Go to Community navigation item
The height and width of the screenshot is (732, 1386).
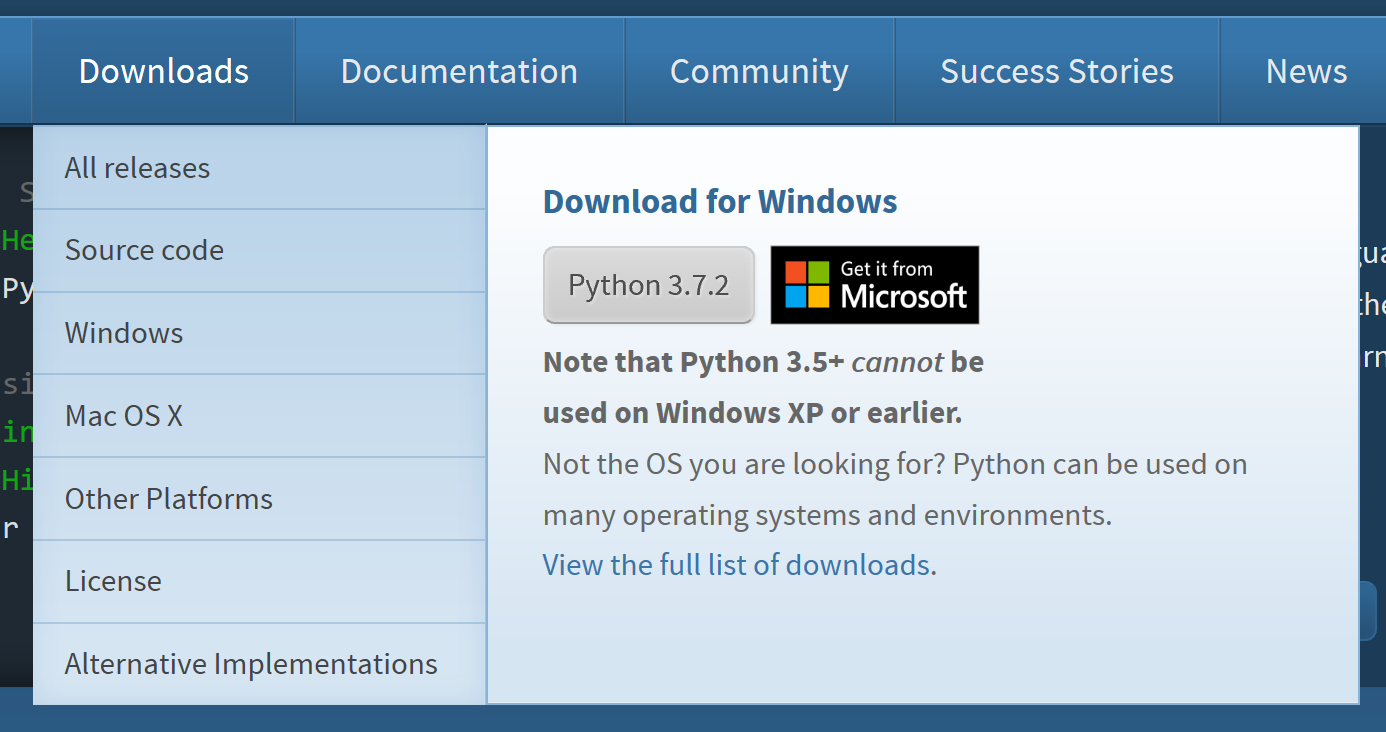pyautogui.click(x=759, y=71)
